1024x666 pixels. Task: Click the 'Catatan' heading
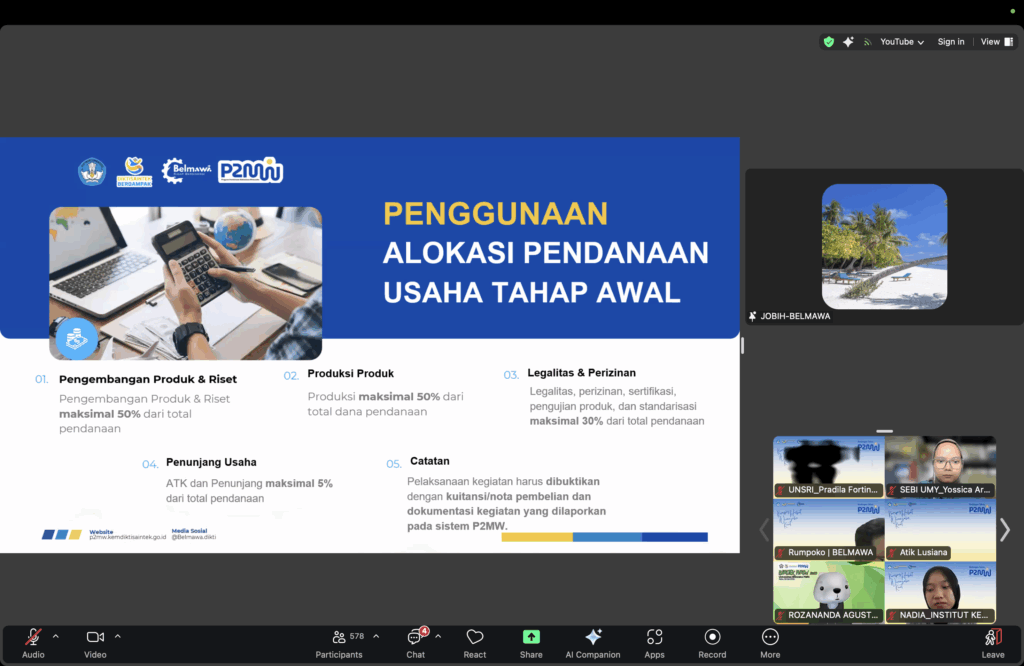pos(430,461)
